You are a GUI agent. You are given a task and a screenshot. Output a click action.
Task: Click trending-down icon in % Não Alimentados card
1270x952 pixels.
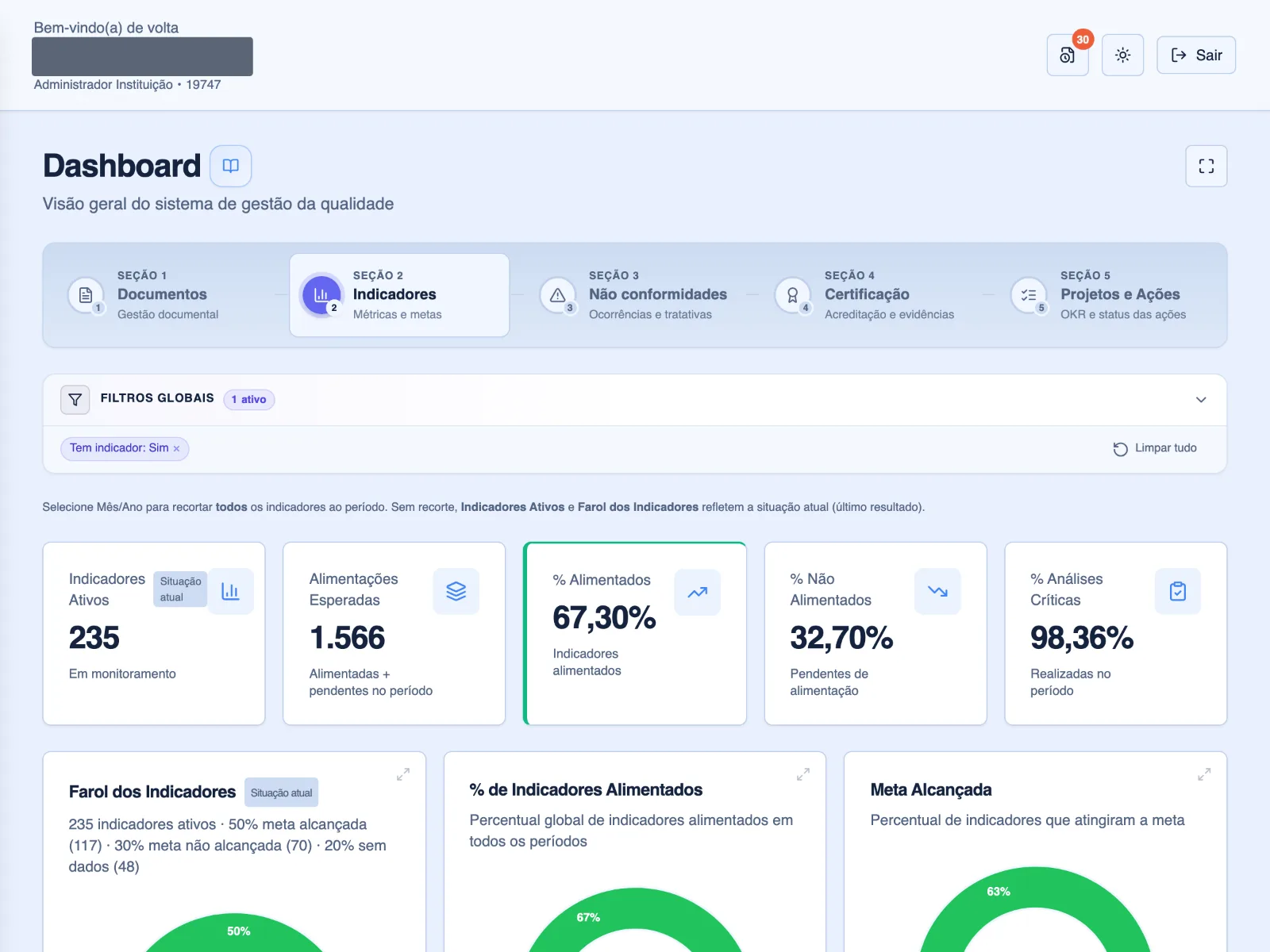937,591
